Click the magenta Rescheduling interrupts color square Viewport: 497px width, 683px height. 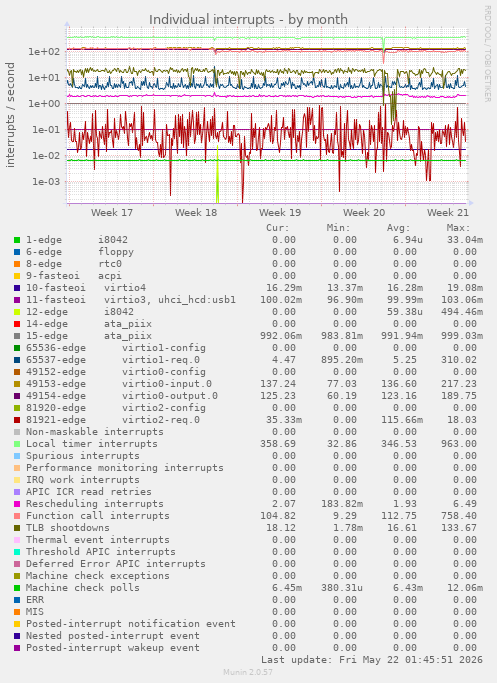[x=17, y=504]
